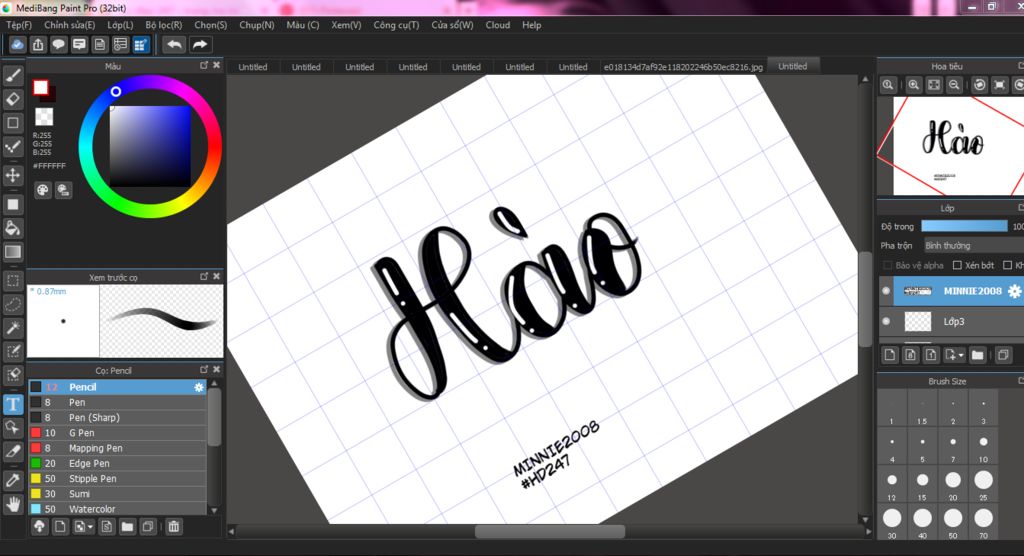Click the speech bubble icon in toolbar

[59, 44]
